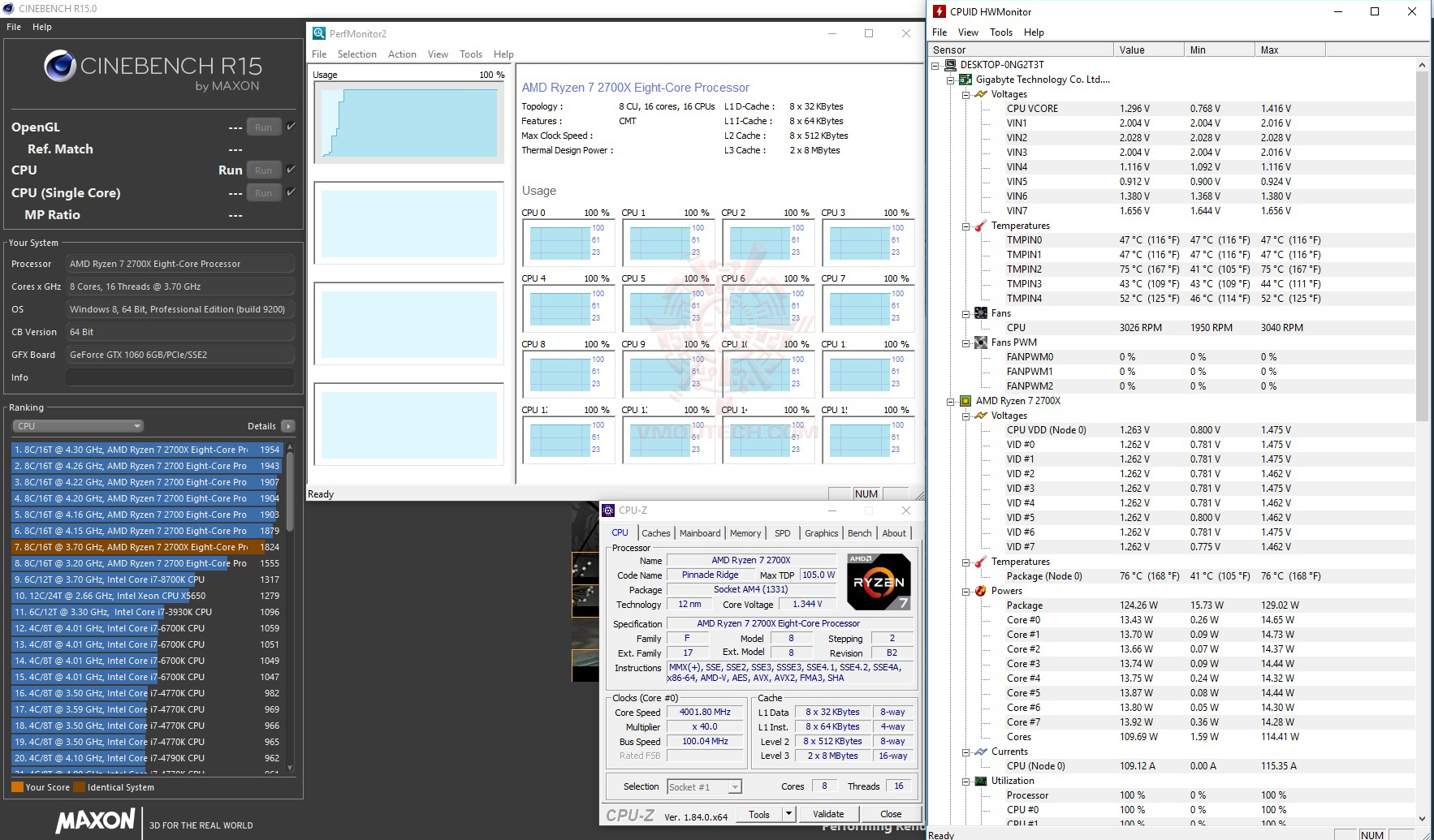Screen dimensions: 1434x840
Task: Click the thermometer icon beside AMD Ryzen Temperatures
Action: (981, 562)
